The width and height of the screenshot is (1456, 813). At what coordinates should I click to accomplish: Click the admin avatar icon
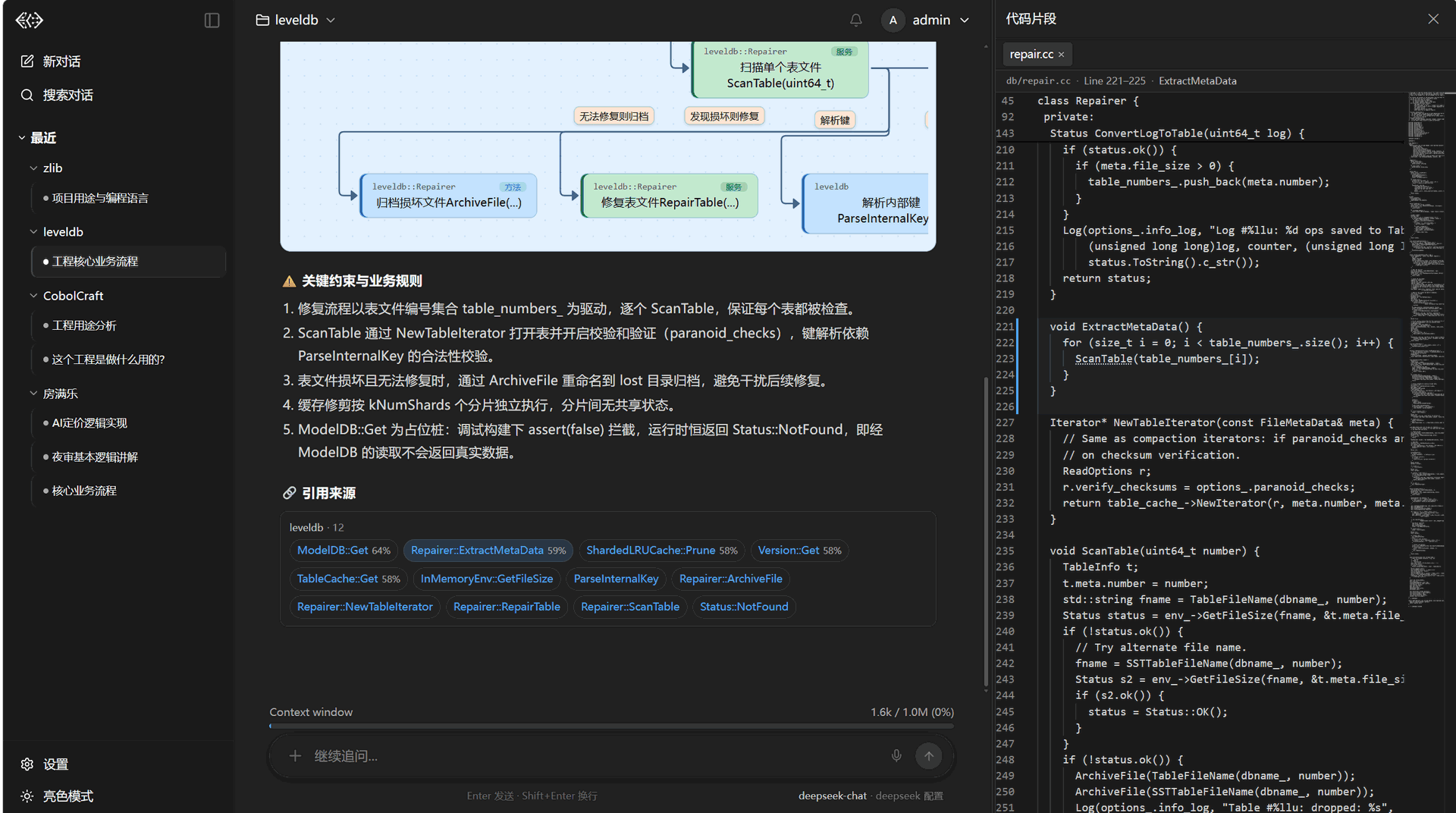click(x=893, y=20)
